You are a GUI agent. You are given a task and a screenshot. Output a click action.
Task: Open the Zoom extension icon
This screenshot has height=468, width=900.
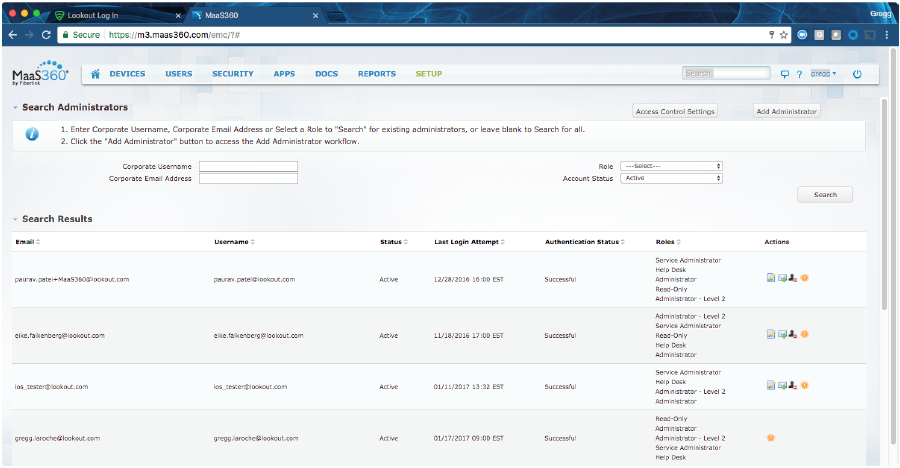coord(802,35)
